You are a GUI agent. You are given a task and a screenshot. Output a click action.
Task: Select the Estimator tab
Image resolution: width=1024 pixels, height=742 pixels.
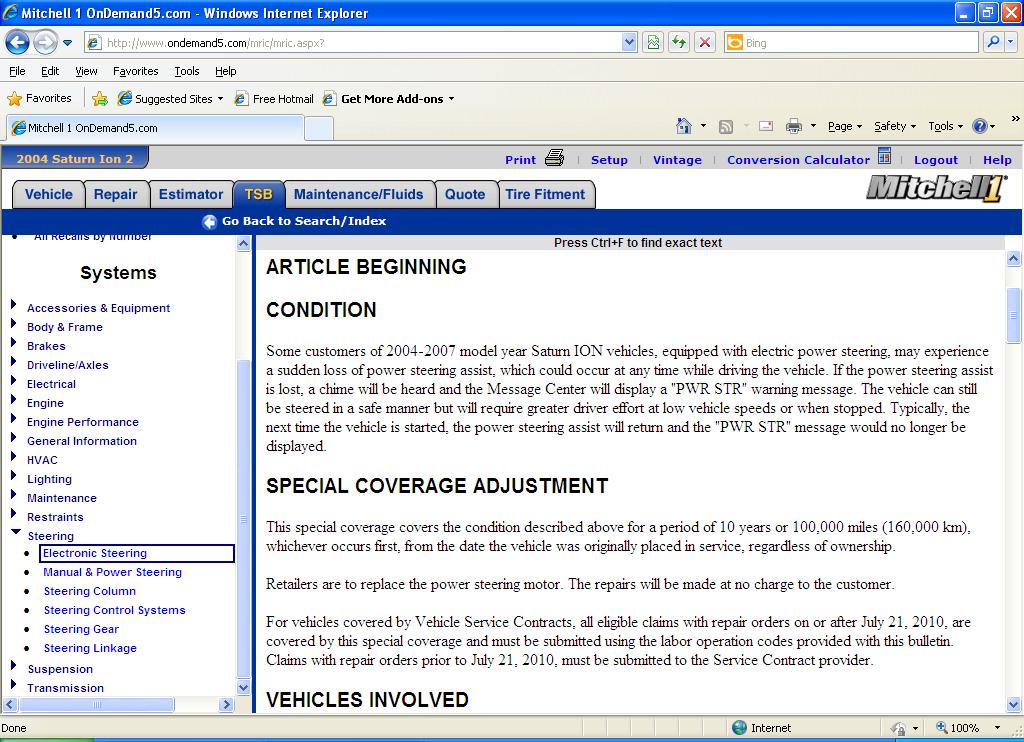pyautogui.click(x=190, y=195)
